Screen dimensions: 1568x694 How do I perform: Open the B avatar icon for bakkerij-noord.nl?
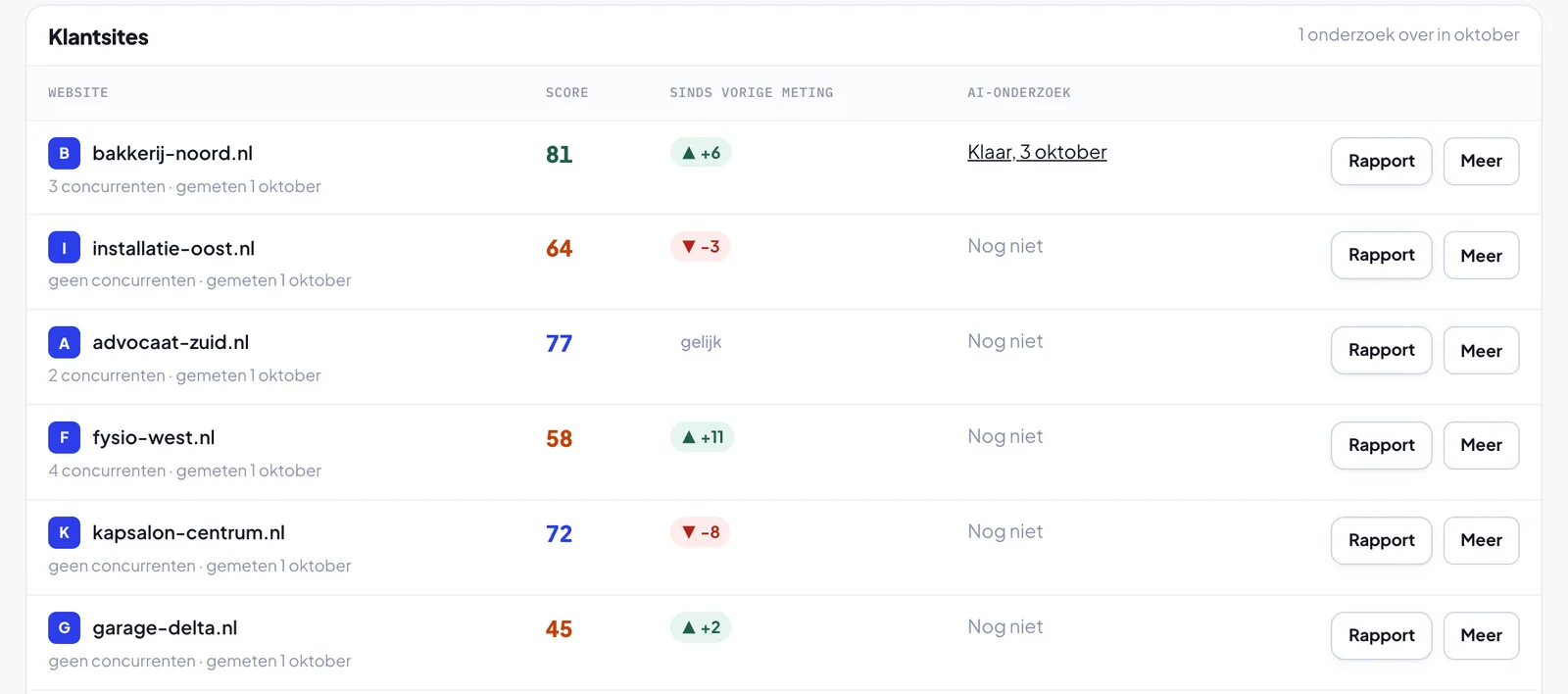click(64, 153)
